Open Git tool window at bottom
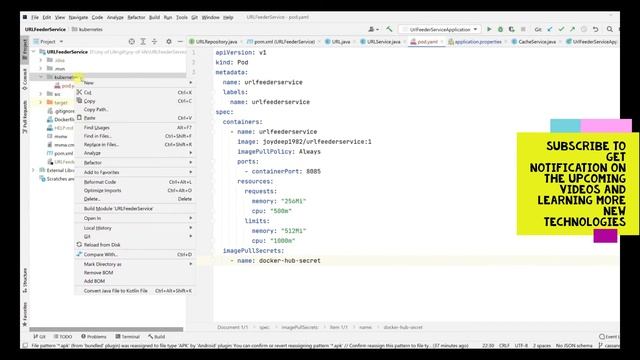640x360 pixels. click(40, 337)
